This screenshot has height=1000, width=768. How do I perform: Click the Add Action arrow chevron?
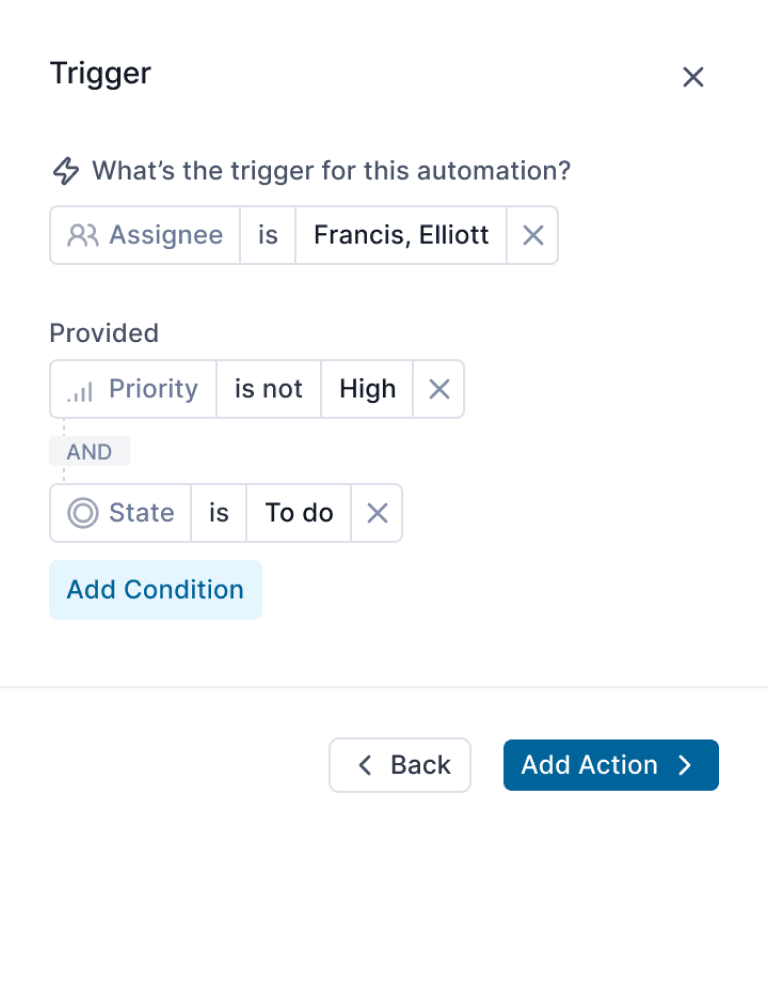[x=685, y=765]
